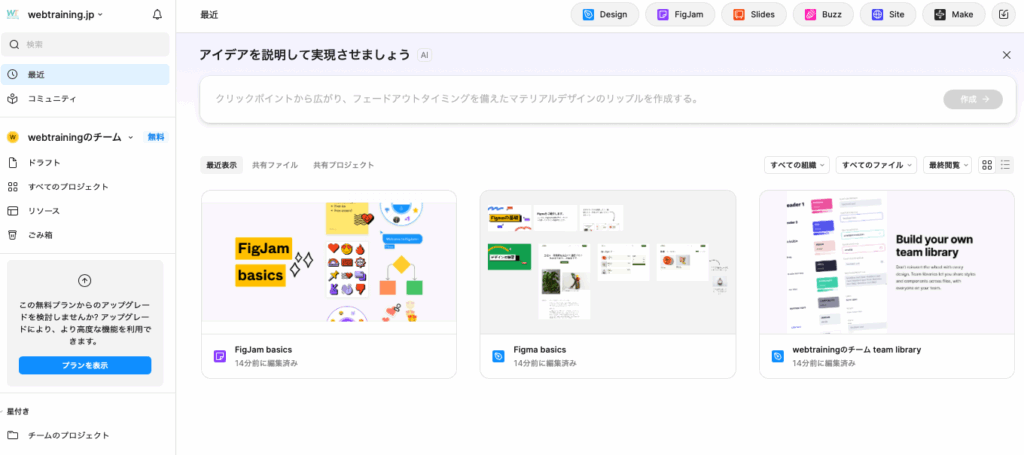Open the notifications bell
This screenshot has width=1024, height=455.
click(157, 15)
